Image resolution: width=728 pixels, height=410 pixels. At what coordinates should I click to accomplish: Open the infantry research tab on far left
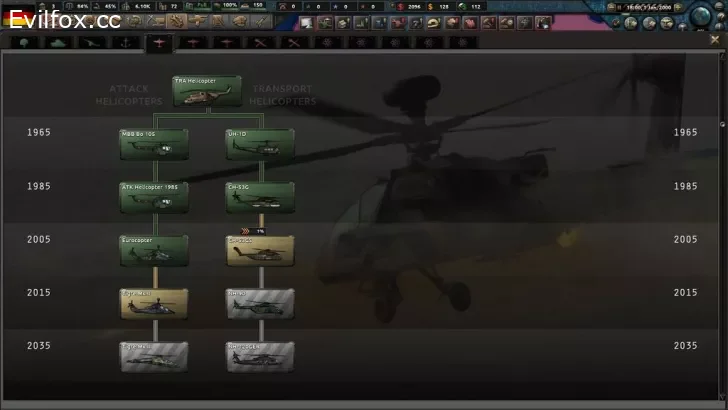[x=22, y=43]
